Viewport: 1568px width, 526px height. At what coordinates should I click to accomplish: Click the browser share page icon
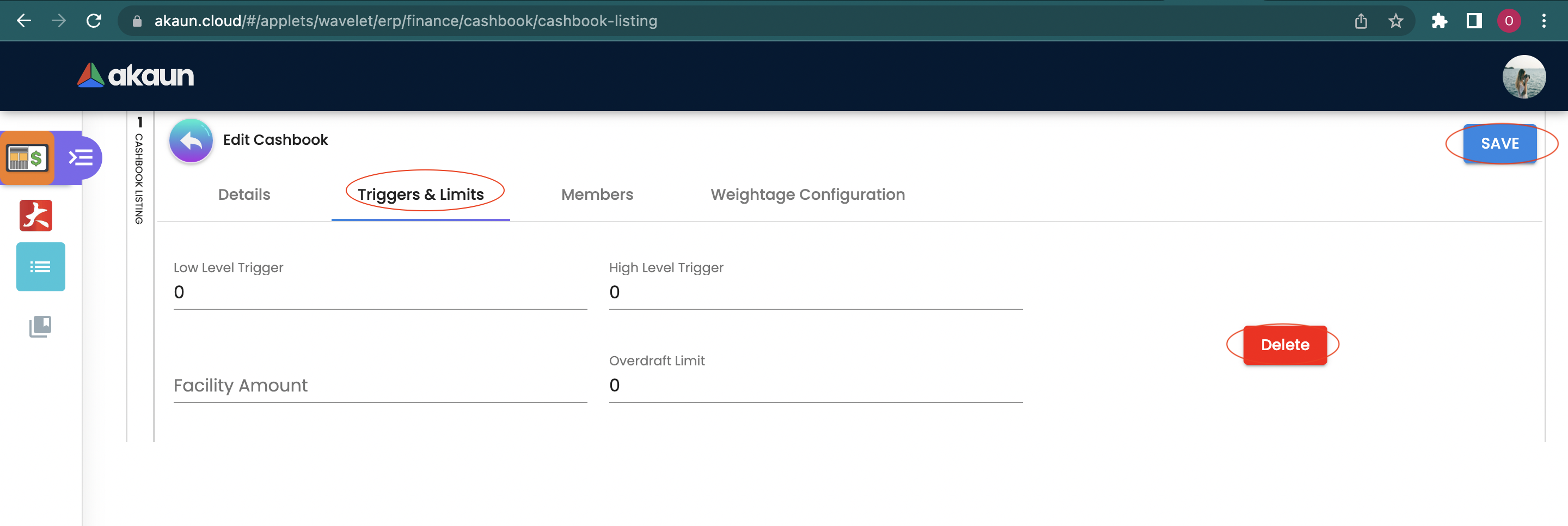pyautogui.click(x=1361, y=21)
